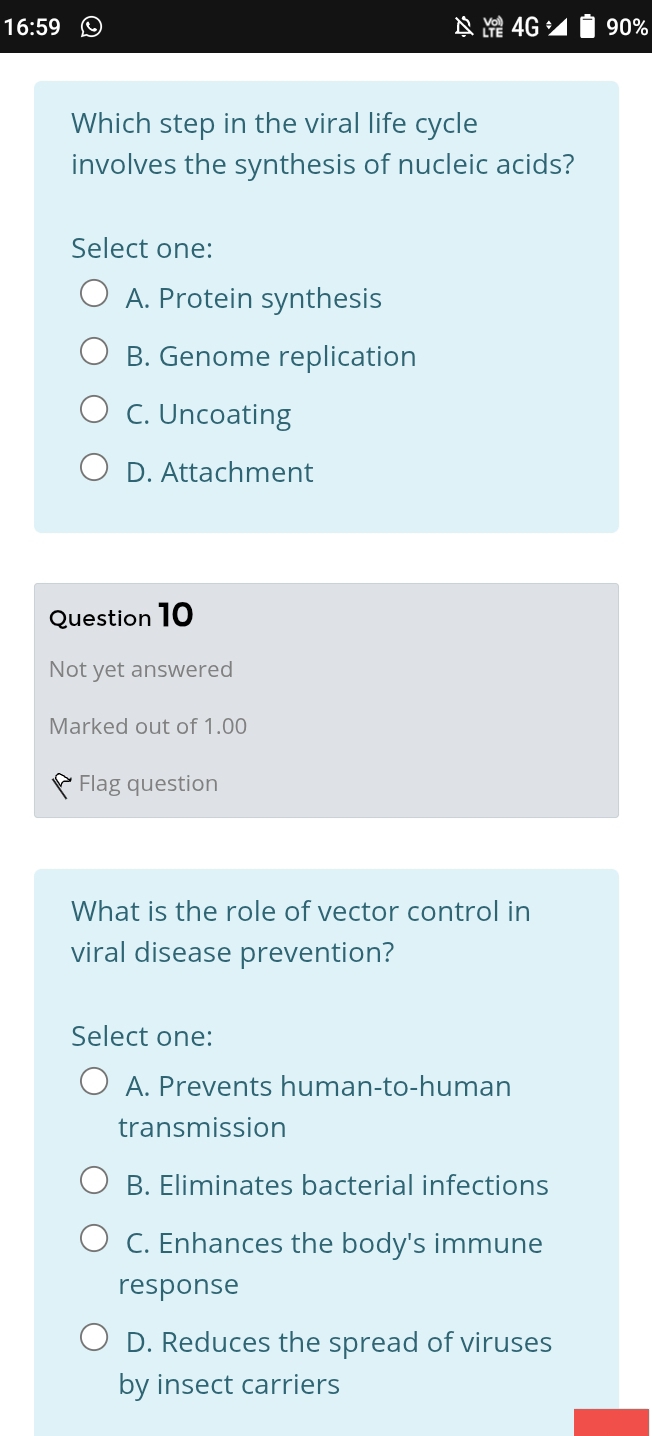652x1436 pixels.
Task: Tap the battery icon in status bar
Action: coord(588,27)
